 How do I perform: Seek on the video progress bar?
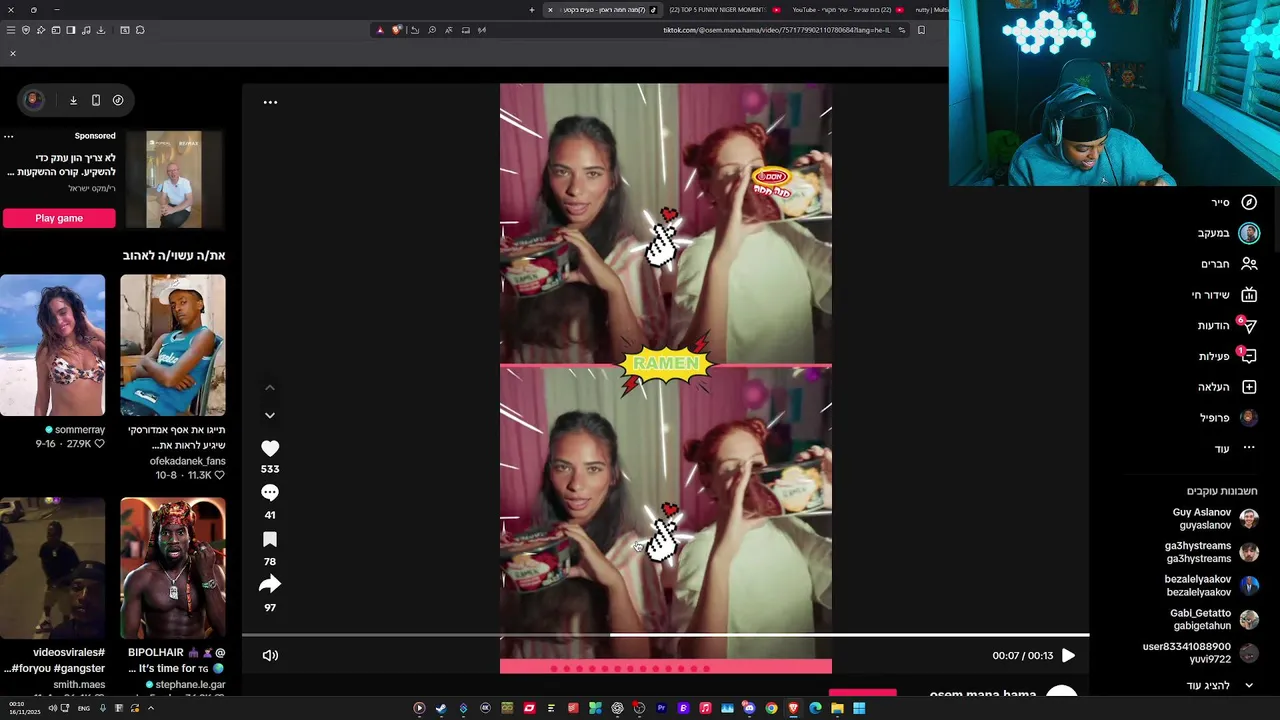pos(665,634)
